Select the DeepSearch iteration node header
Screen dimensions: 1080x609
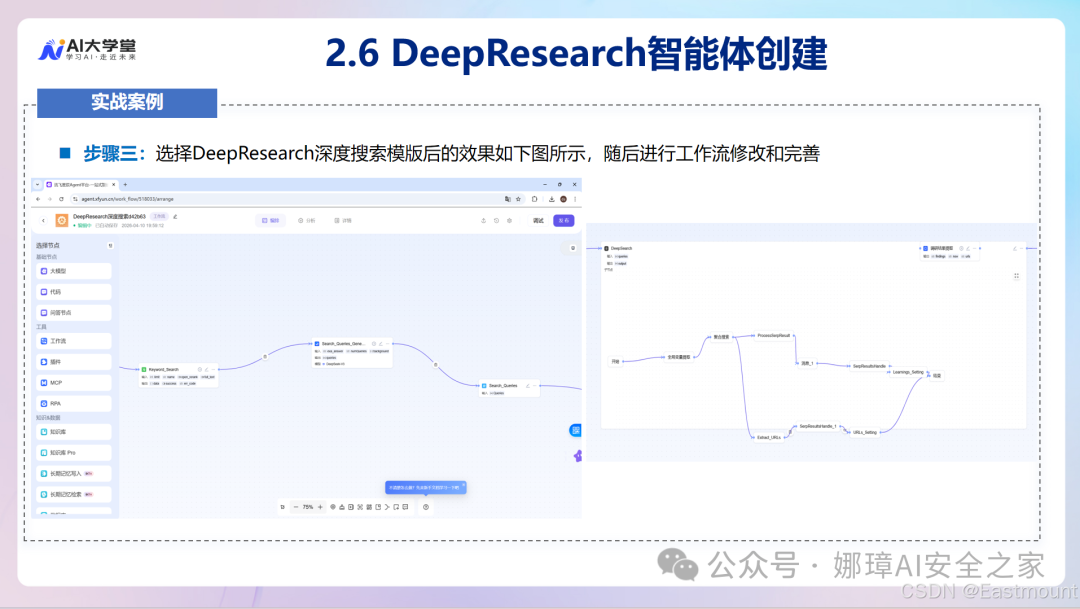pyautogui.click(x=619, y=248)
